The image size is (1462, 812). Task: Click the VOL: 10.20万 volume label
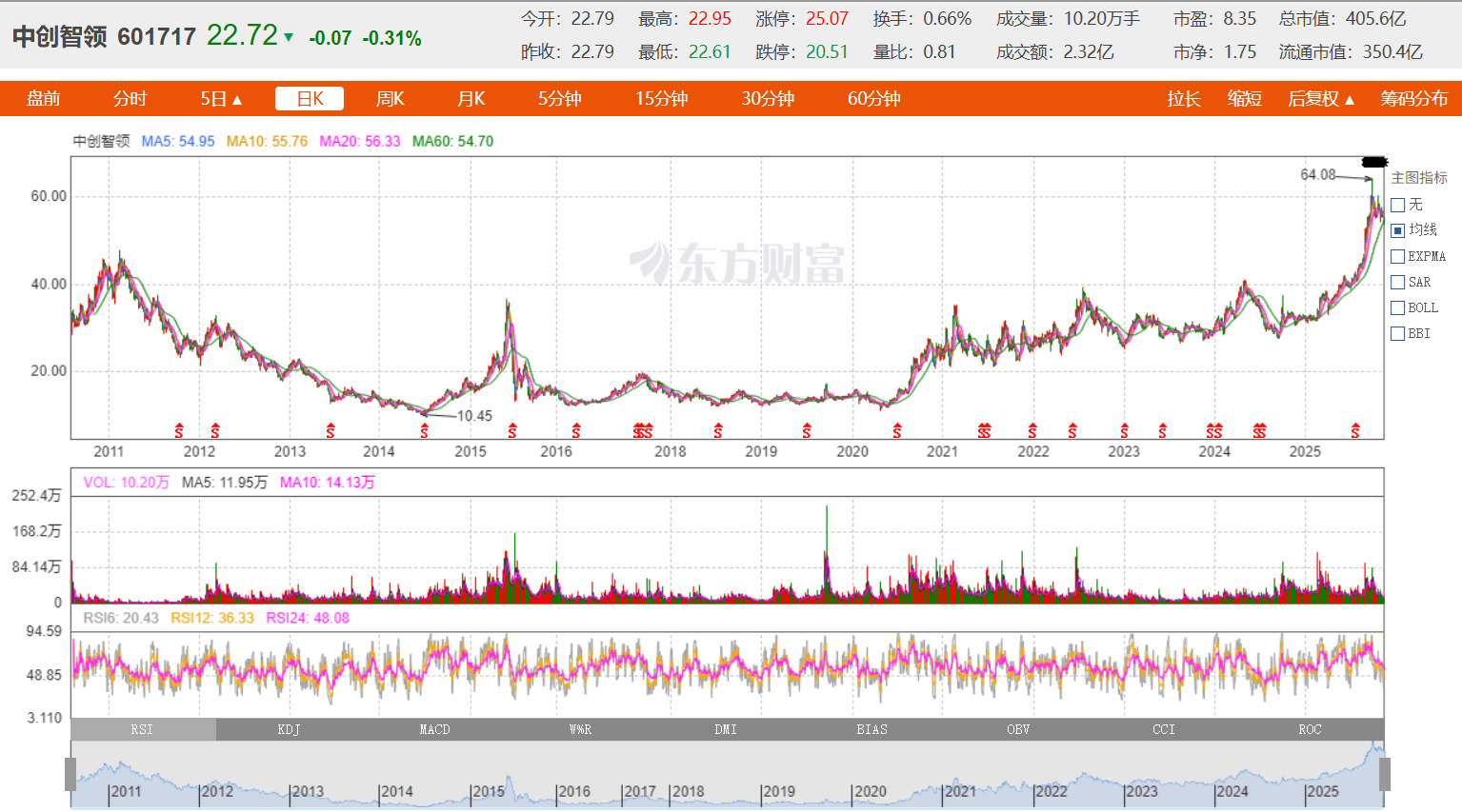click(126, 483)
